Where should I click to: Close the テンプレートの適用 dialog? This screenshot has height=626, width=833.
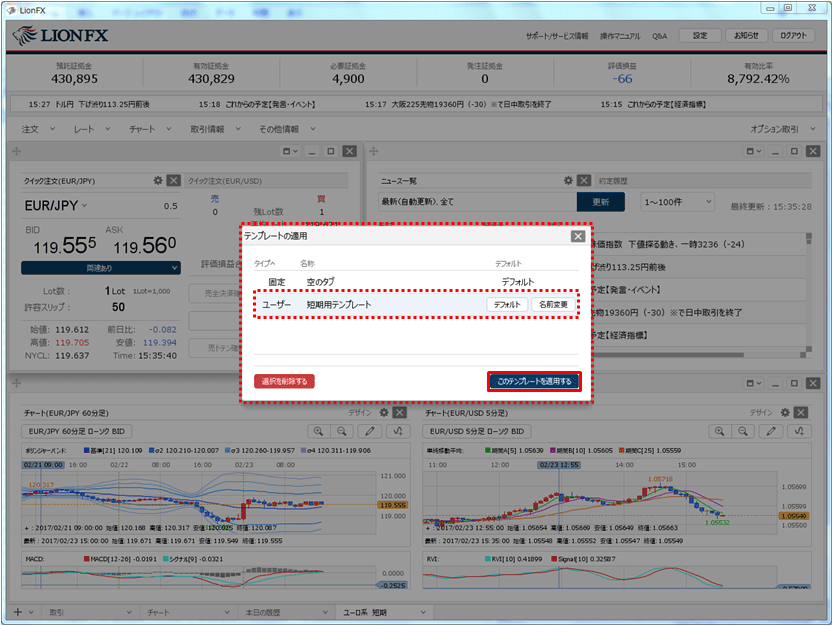(578, 236)
